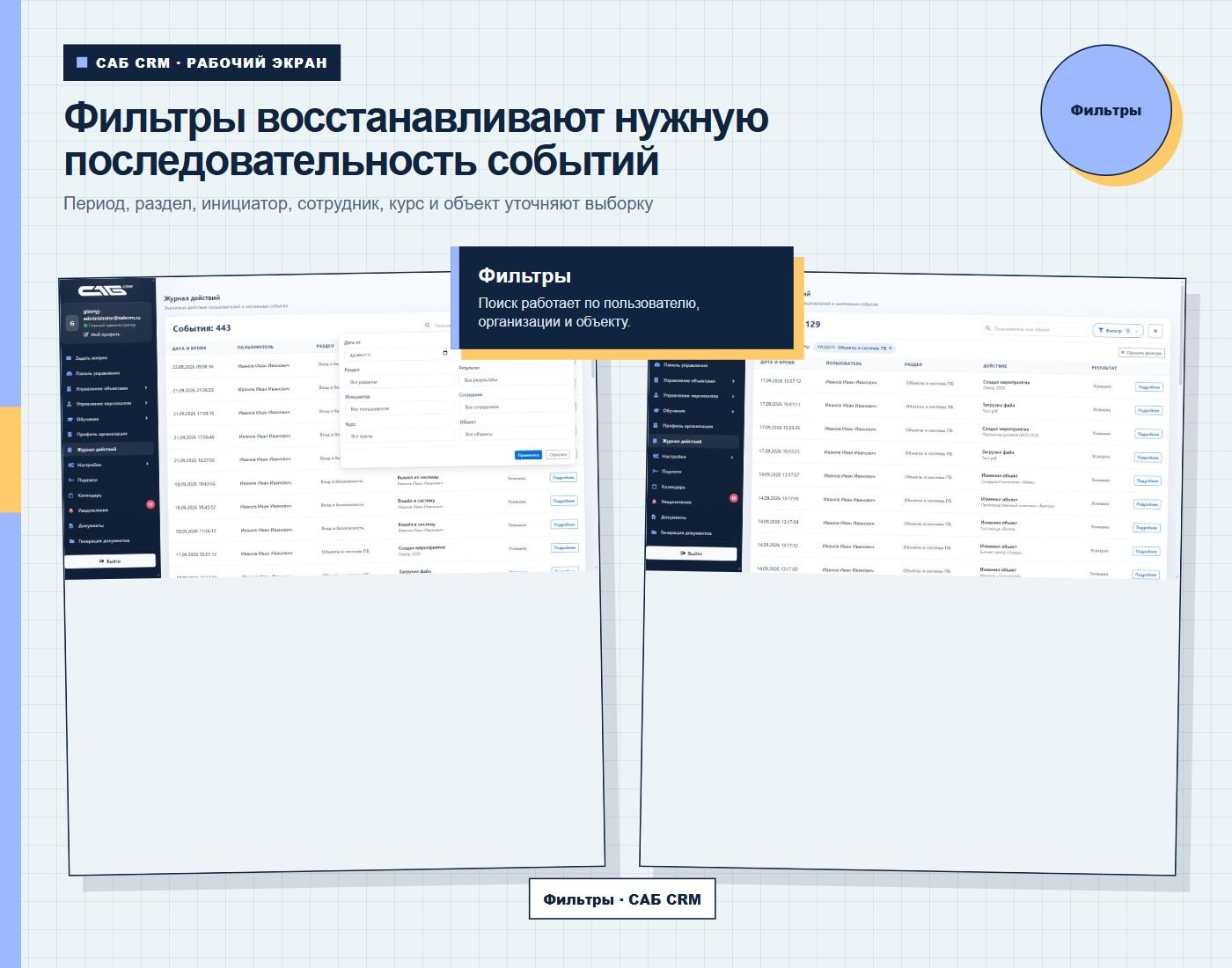Click Подписи icon in right screenshot sidebar

(655, 472)
